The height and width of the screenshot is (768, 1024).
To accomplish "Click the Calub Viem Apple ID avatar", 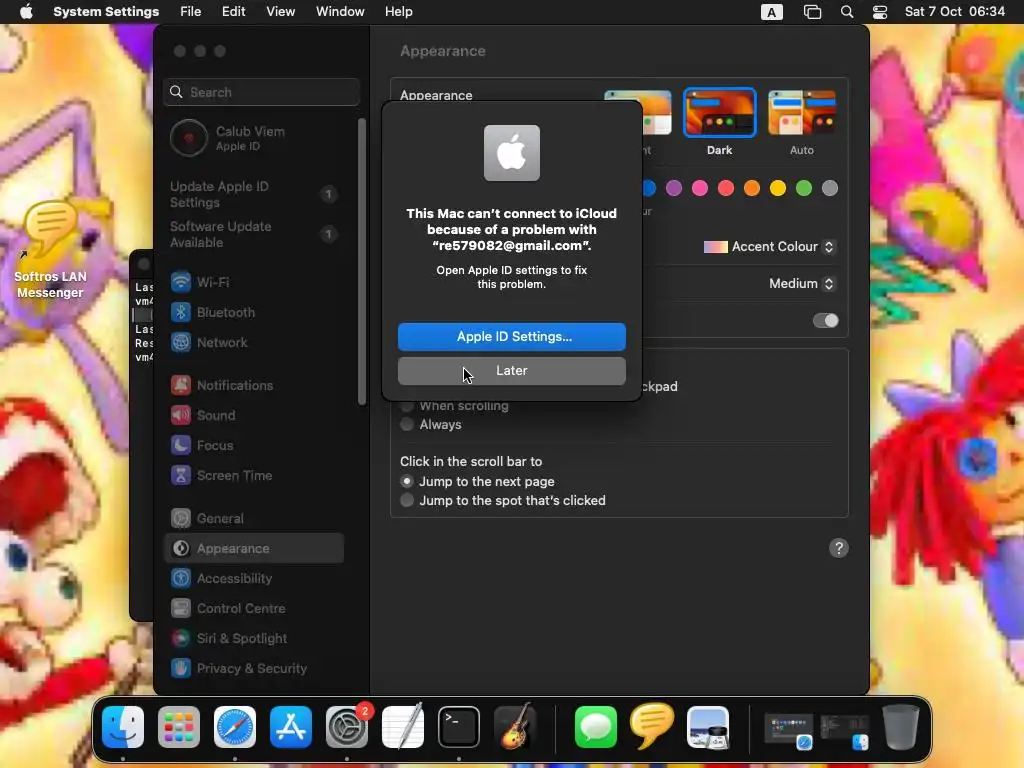I will tap(189, 138).
